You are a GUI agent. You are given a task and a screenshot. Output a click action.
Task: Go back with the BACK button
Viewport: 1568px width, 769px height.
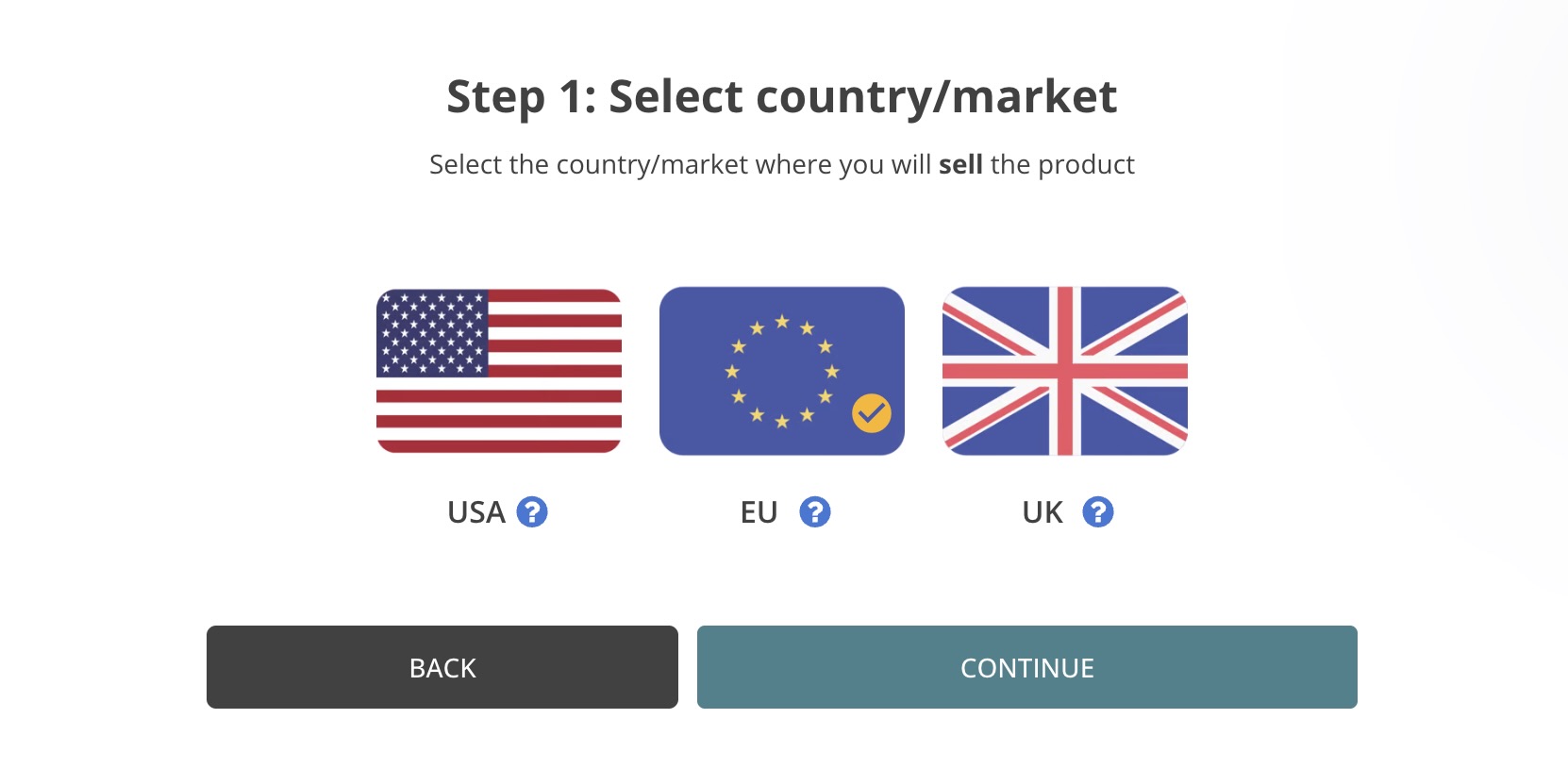(442, 667)
